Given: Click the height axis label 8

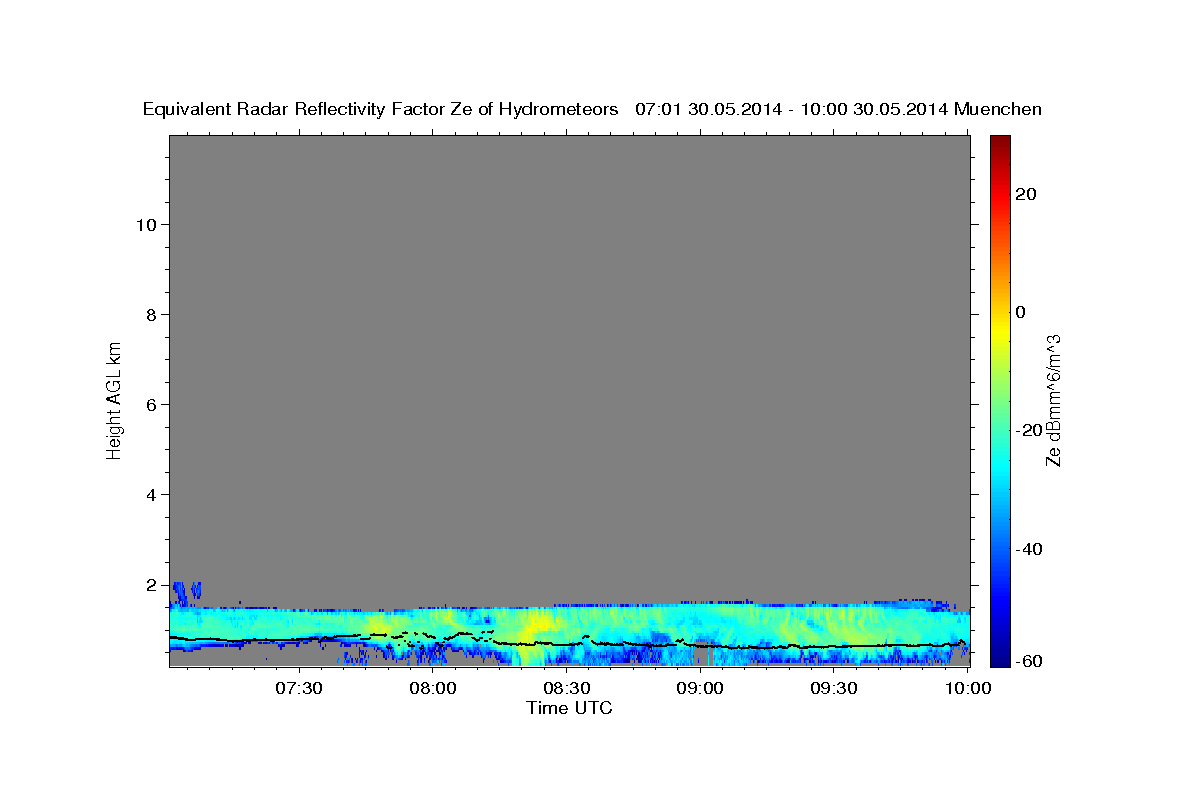Looking at the screenshot, I should 152,315.
